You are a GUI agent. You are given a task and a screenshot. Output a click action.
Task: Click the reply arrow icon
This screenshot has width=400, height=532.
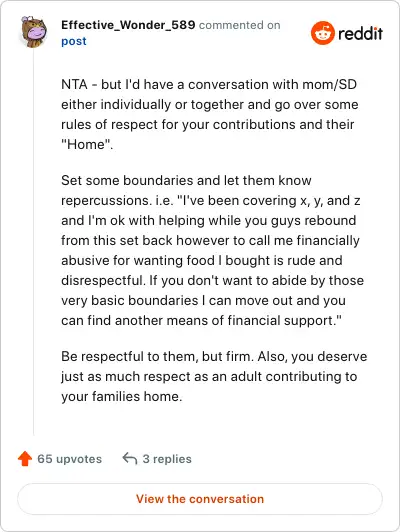[x=130, y=458]
